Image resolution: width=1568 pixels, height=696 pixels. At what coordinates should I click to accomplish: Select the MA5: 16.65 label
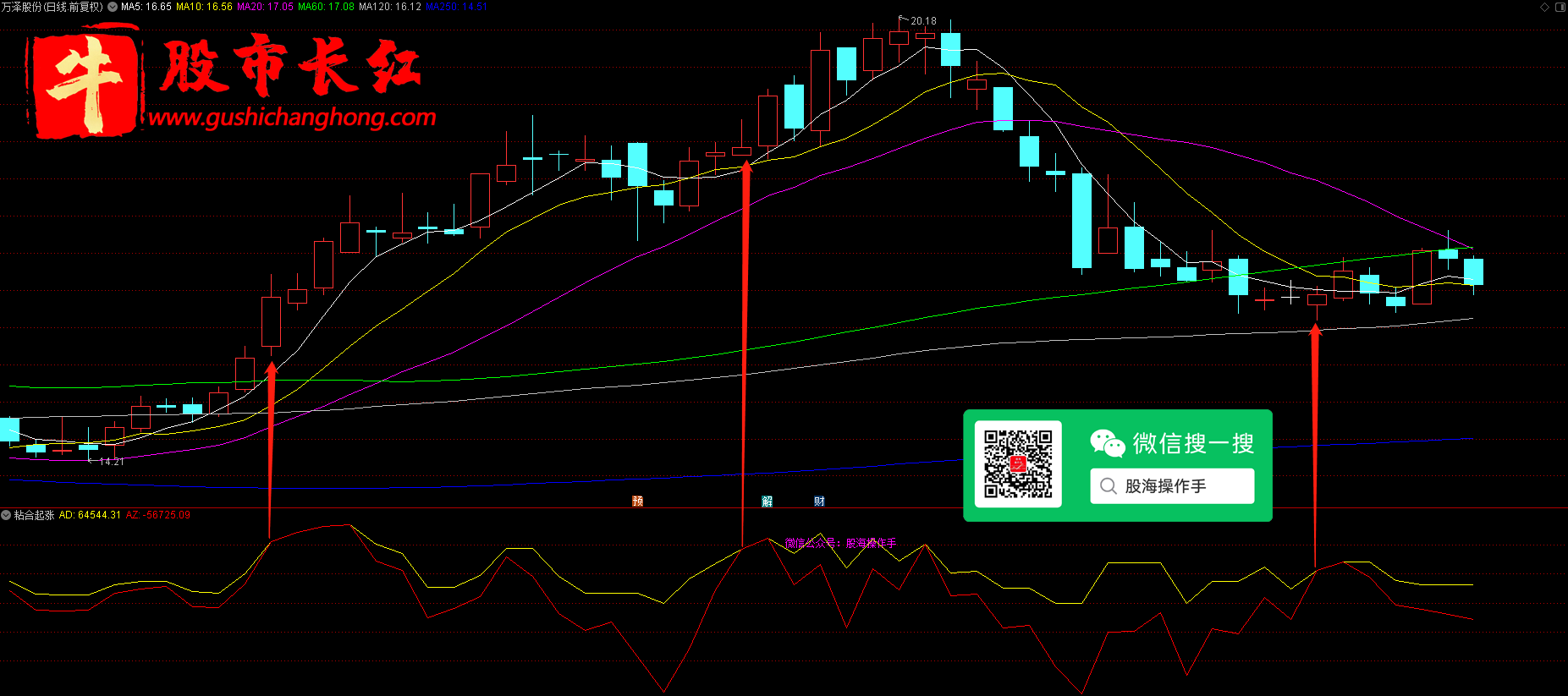146,7
